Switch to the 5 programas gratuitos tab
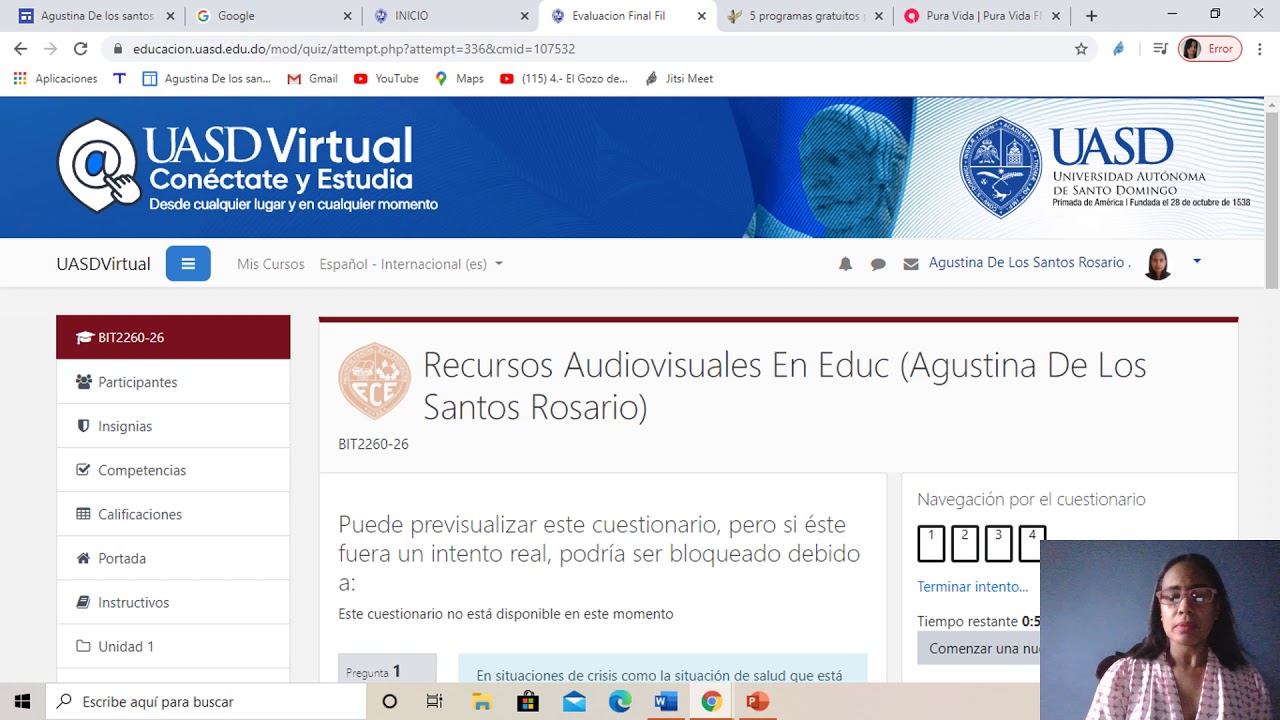The width and height of the screenshot is (1280, 720). (805, 16)
